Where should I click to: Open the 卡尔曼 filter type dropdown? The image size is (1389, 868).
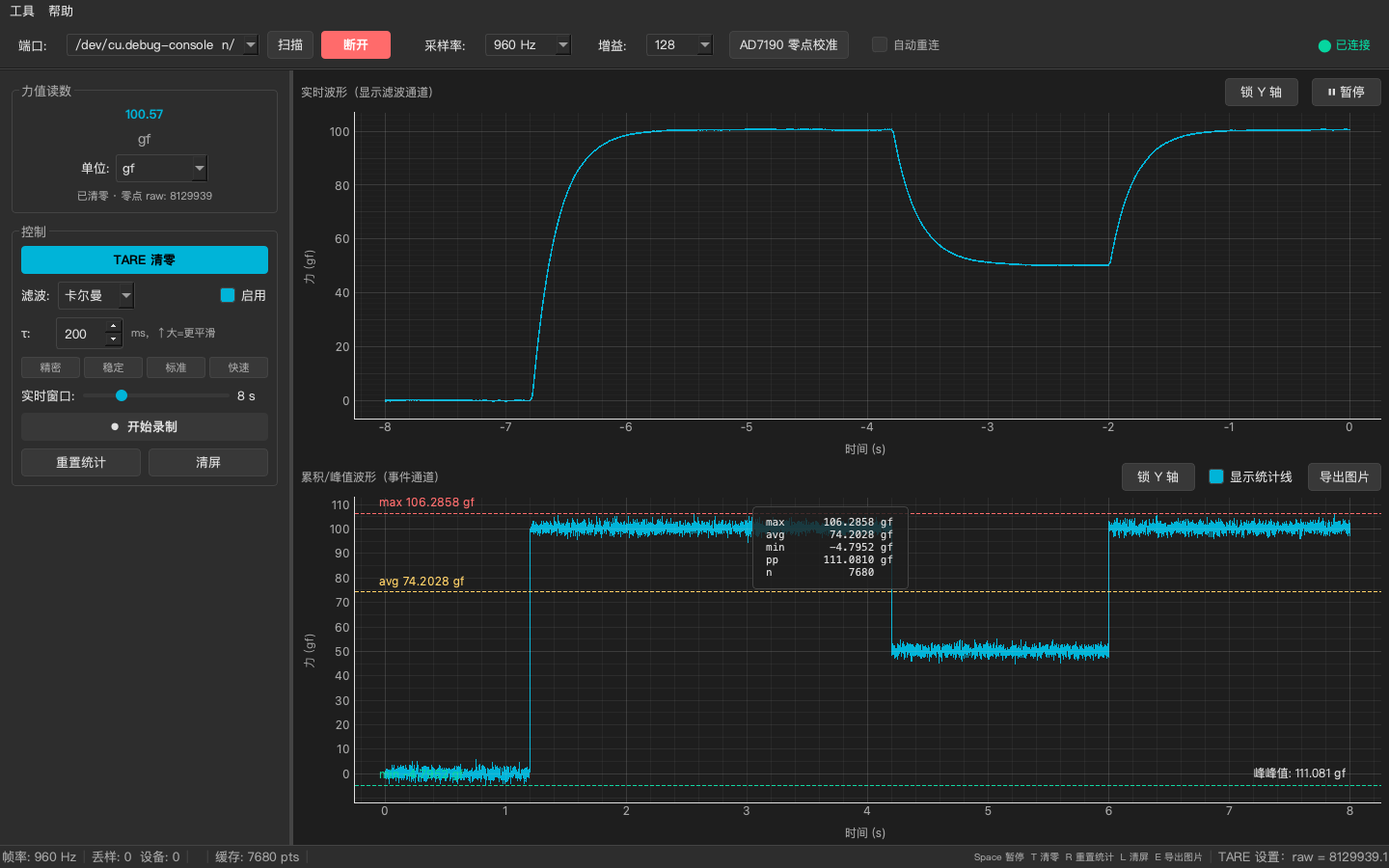point(96,295)
